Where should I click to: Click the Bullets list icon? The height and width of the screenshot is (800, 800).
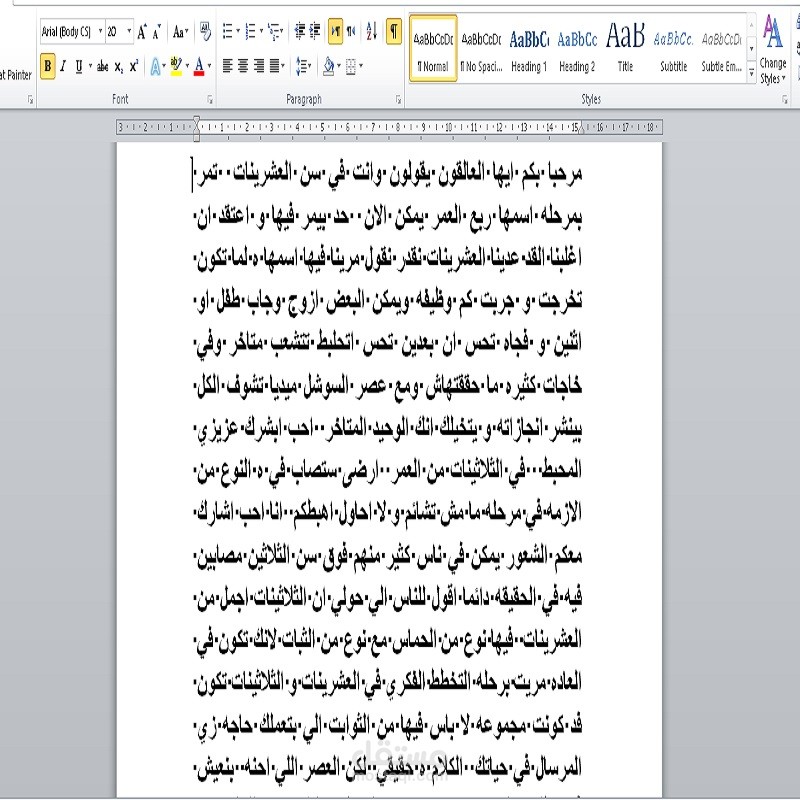point(228,32)
